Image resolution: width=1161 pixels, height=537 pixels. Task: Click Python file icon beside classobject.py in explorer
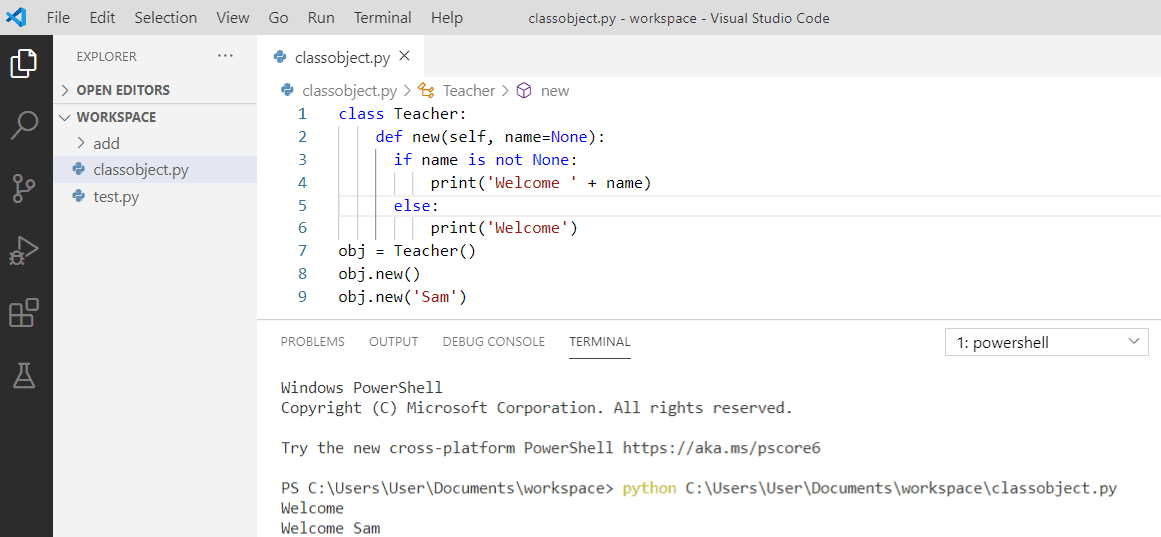click(78, 170)
